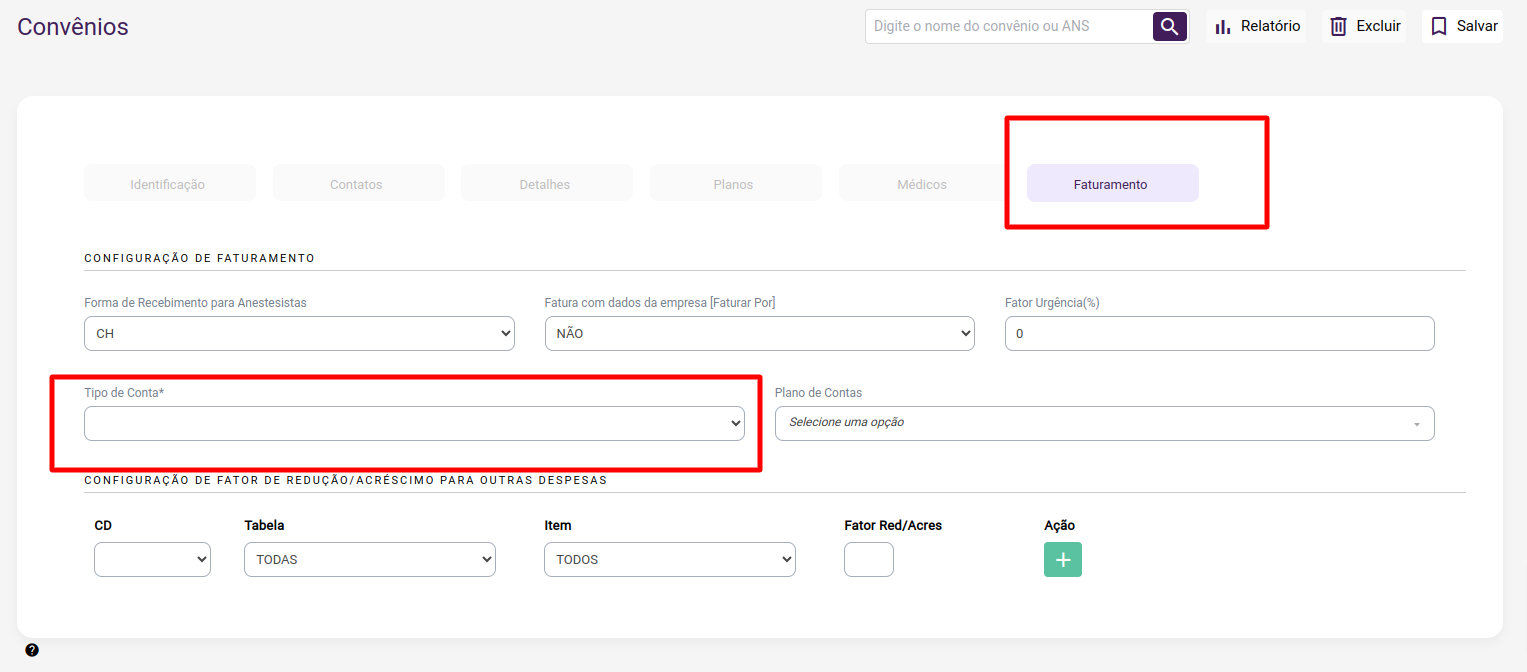Image resolution: width=1527 pixels, height=672 pixels.
Task: Click the help question mark icon
Action: coord(32,650)
